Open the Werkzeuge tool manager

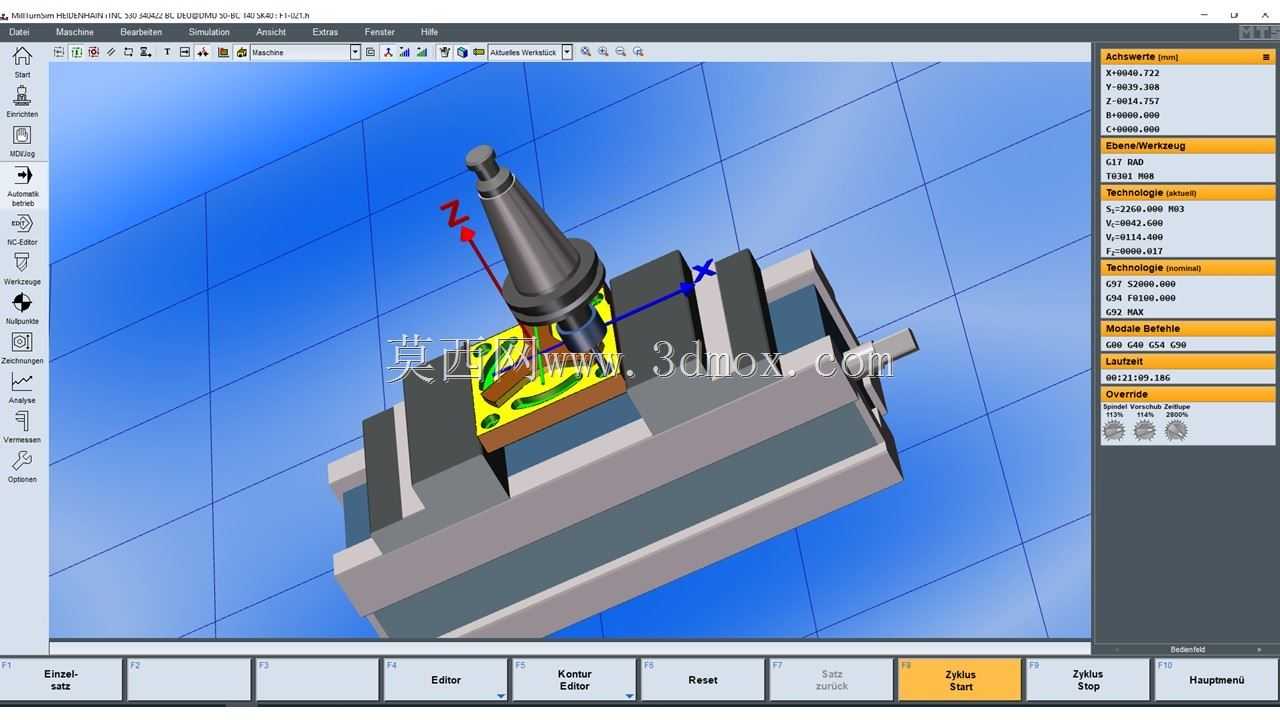pyautogui.click(x=22, y=269)
